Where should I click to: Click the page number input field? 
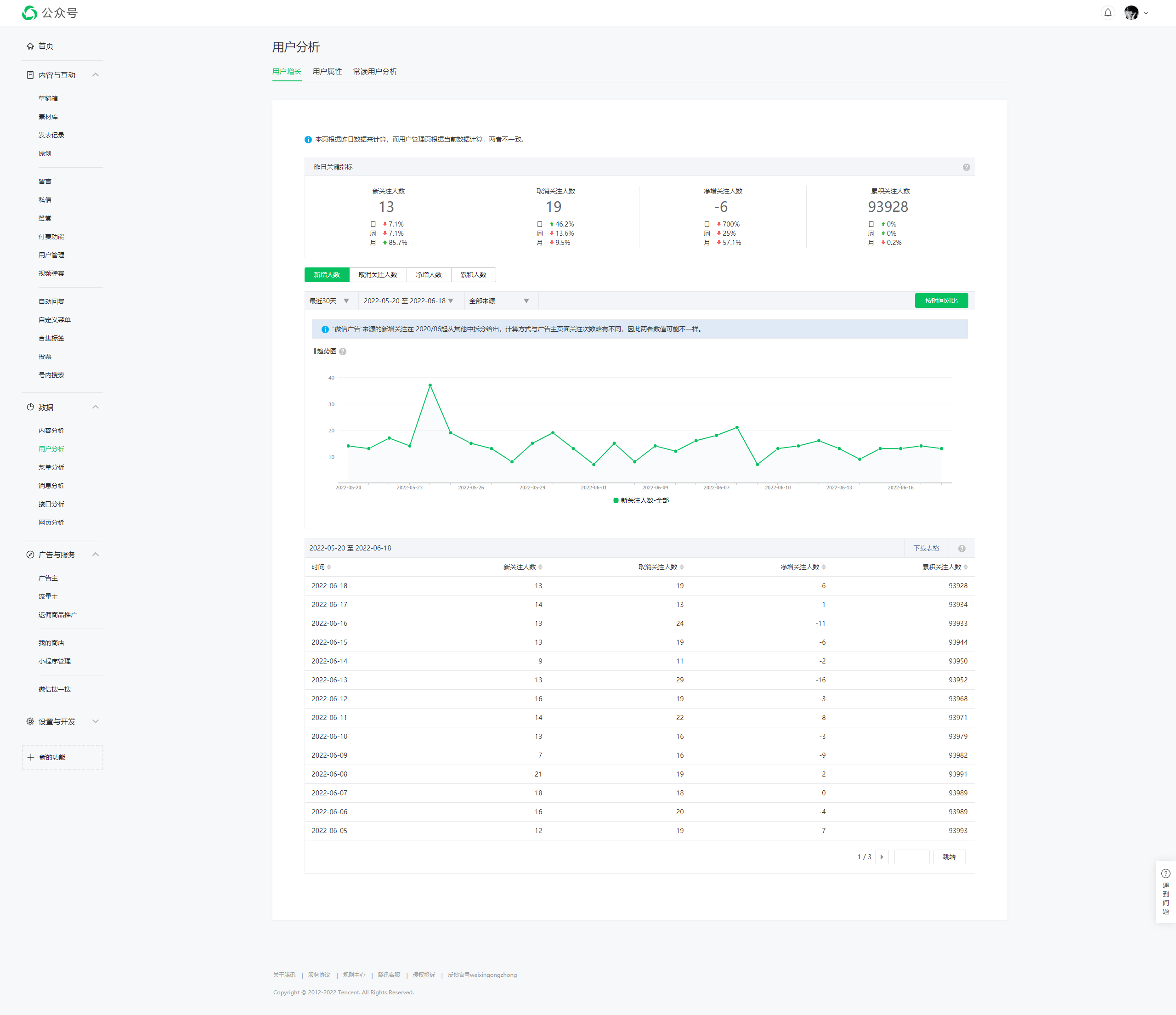(911, 856)
